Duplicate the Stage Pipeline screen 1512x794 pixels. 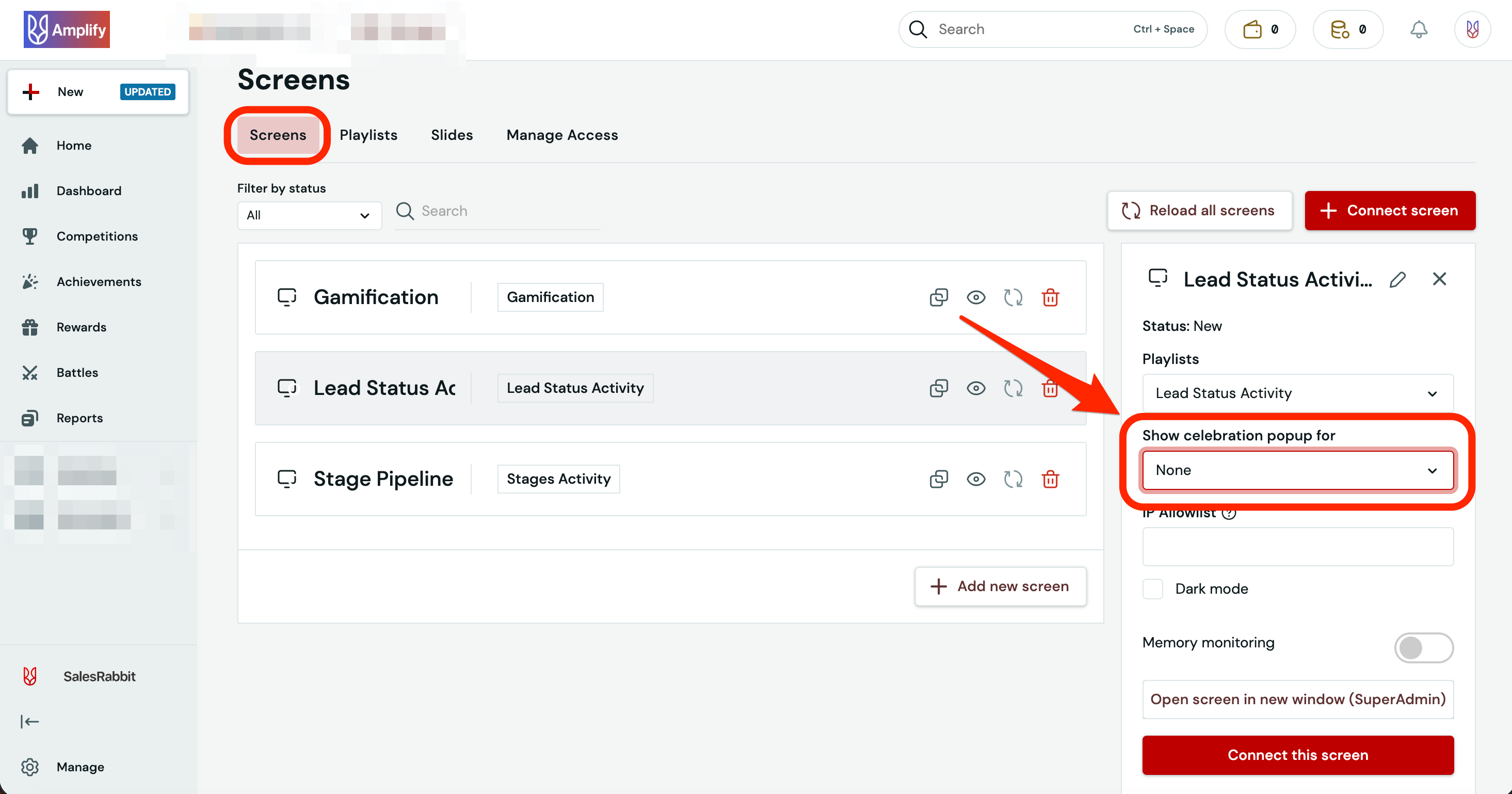[938, 479]
